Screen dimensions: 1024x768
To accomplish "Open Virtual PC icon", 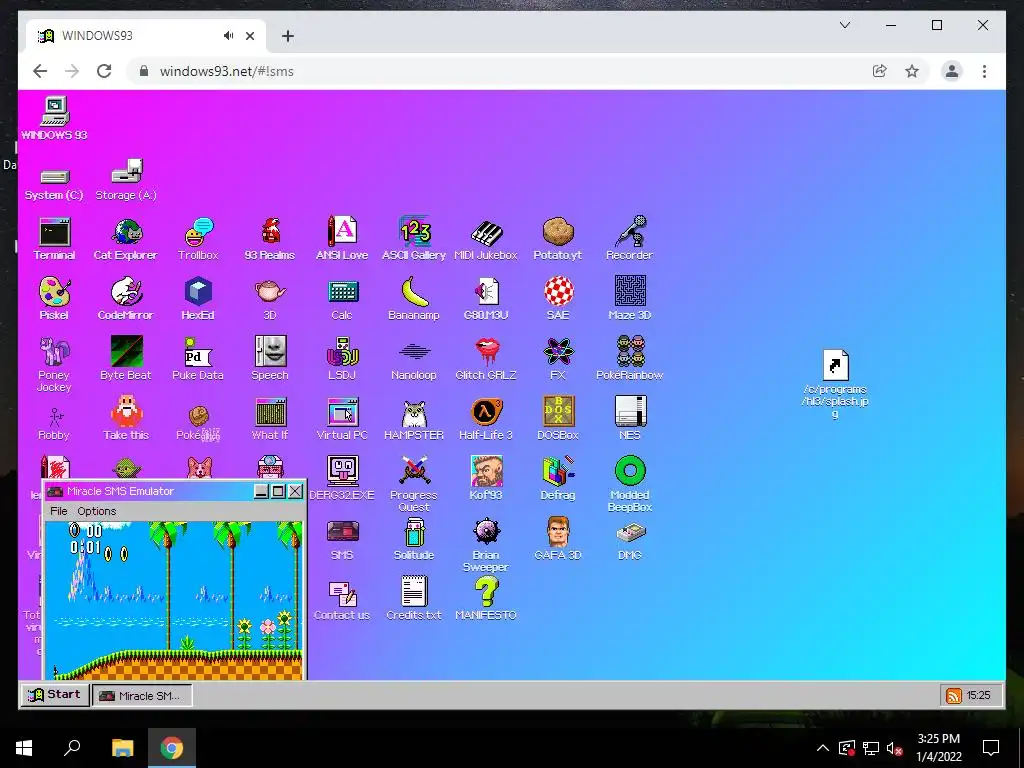I will (342, 419).
